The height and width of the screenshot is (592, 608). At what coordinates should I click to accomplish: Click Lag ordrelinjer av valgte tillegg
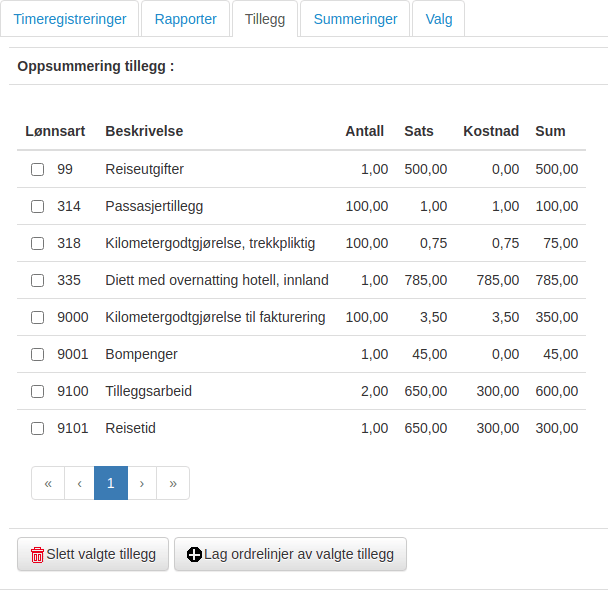290,554
